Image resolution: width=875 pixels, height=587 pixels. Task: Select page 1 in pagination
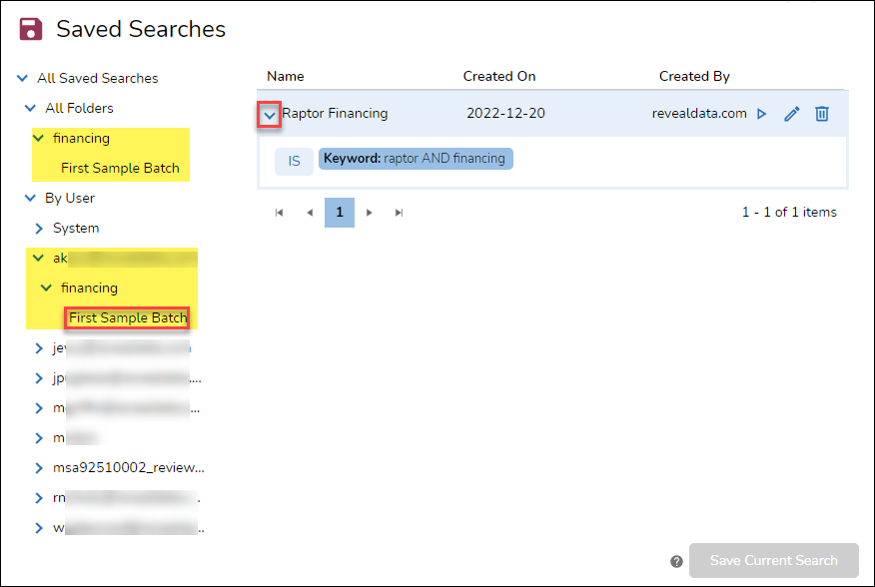point(339,212)
